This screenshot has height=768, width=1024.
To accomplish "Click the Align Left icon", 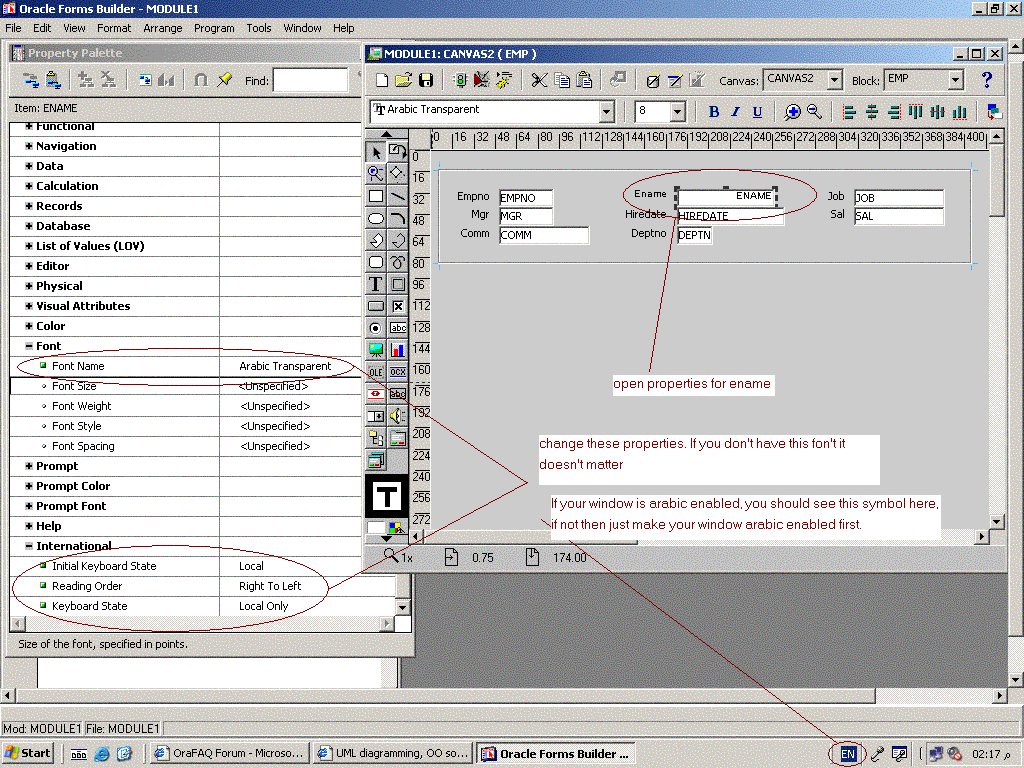I will 850,112.
